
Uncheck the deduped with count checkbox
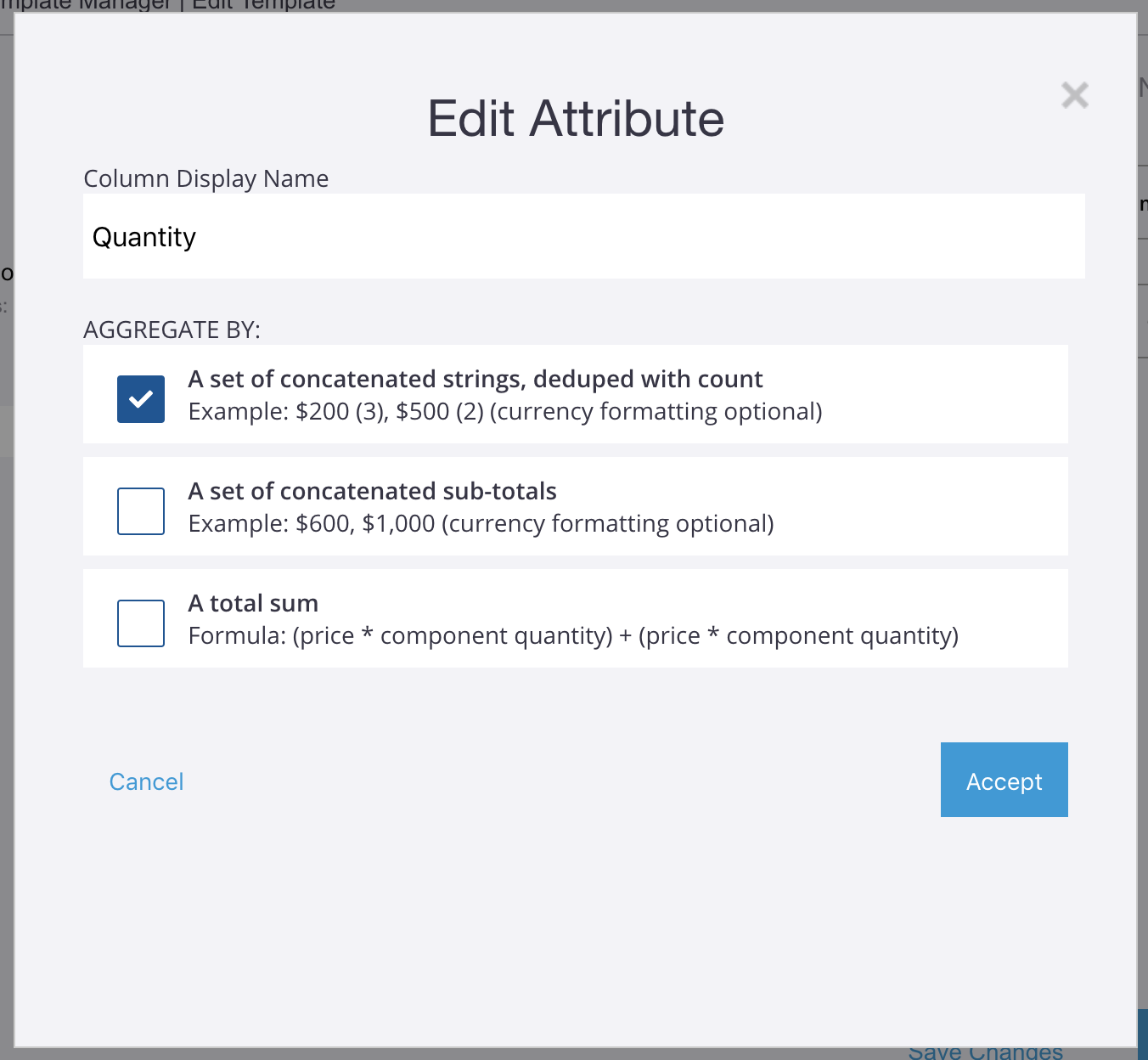pos(141,399)
